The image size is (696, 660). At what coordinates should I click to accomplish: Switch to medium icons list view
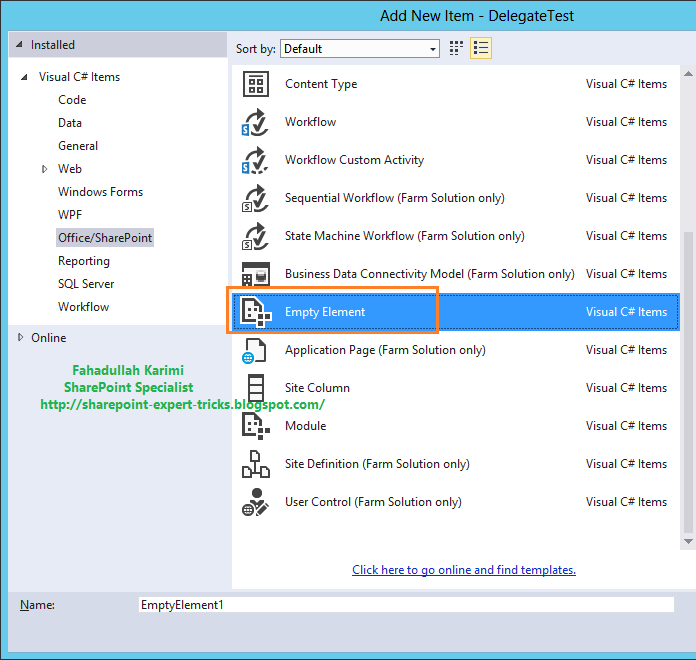[481, 48]
